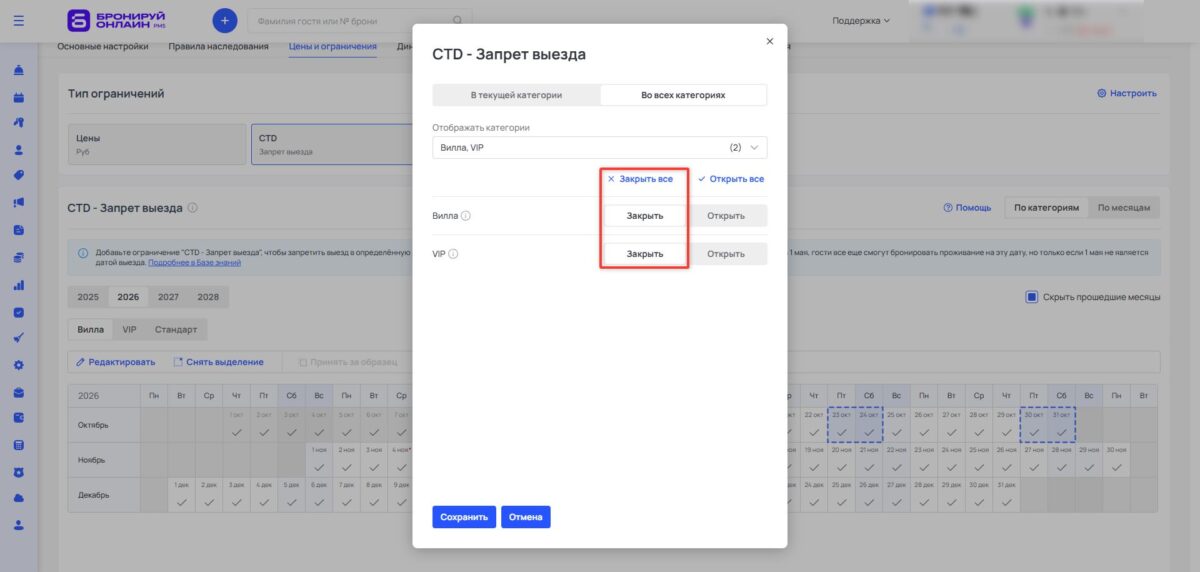Viewport: 1200px width, 572px height.
Task: Click the 1 ноя calendar cell
Action: pos(319,460)
